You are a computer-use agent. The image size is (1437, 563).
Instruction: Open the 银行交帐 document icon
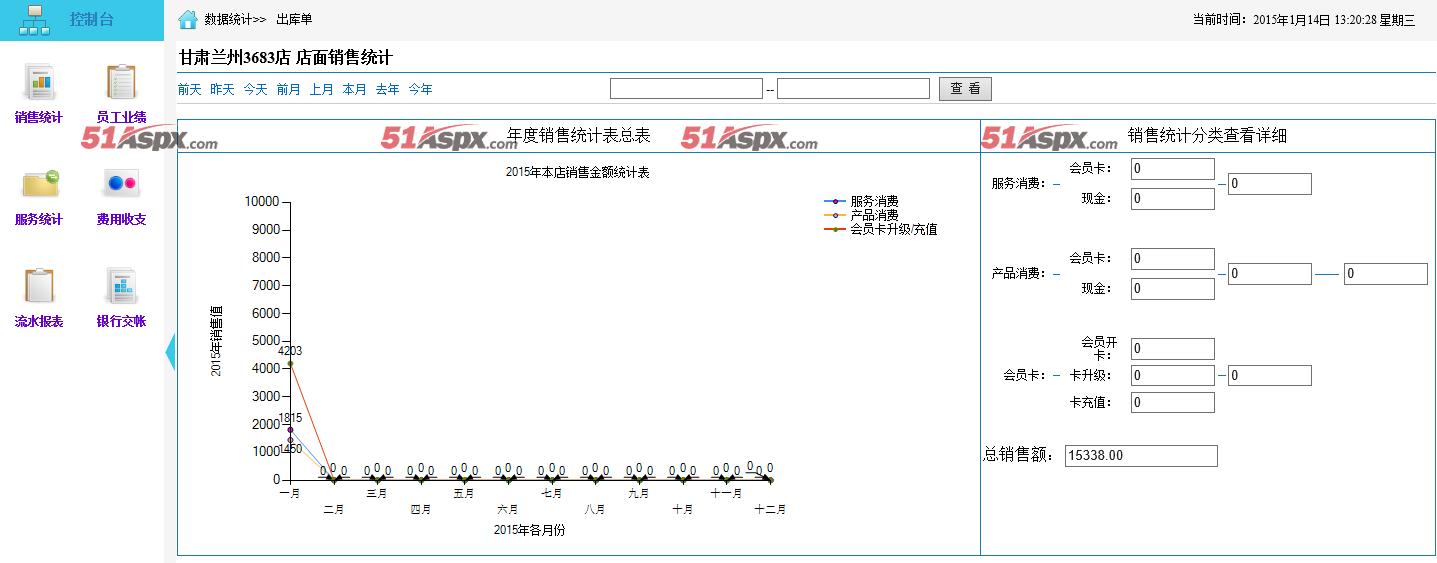121,286
